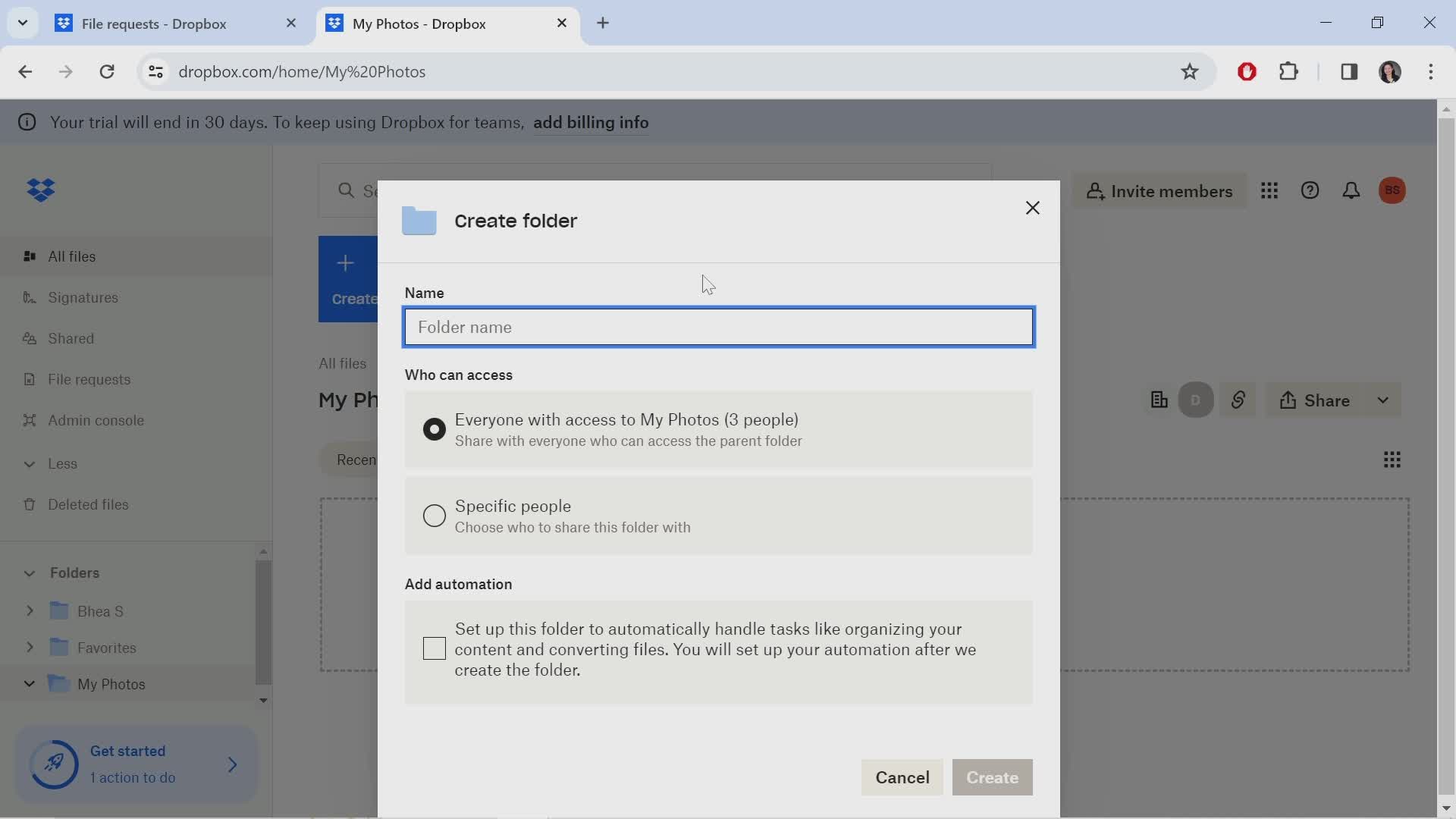1456x819 pixels.
Task: Select the Specific people radio option
Action: (434, 516)
